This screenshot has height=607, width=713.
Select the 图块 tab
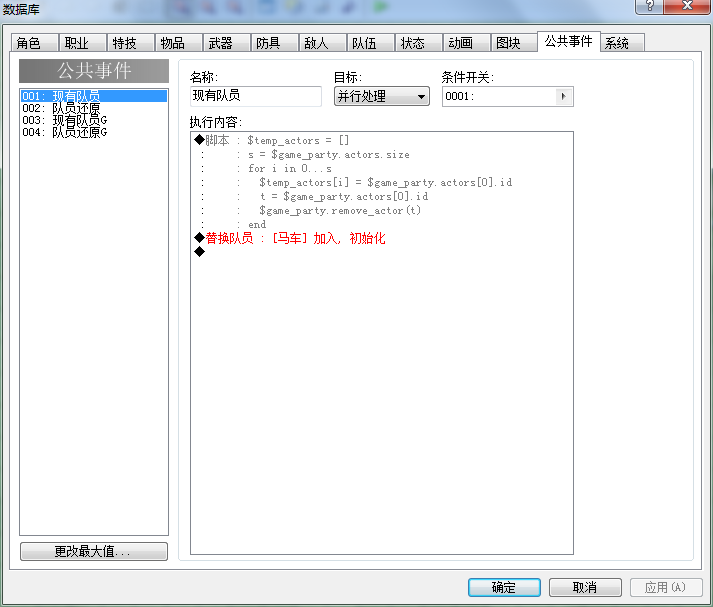point(515,43)
